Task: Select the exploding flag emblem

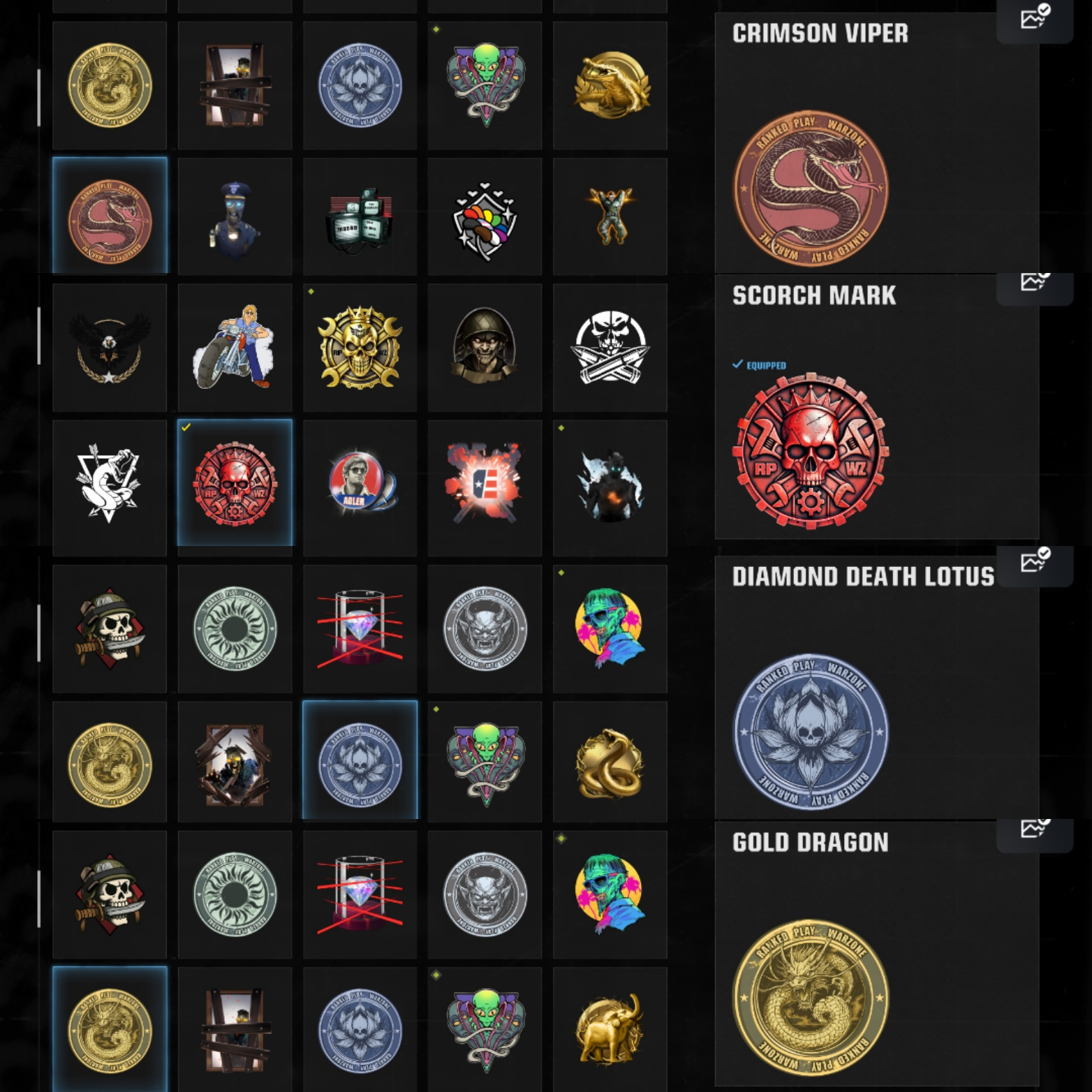Action: [485, 483]
